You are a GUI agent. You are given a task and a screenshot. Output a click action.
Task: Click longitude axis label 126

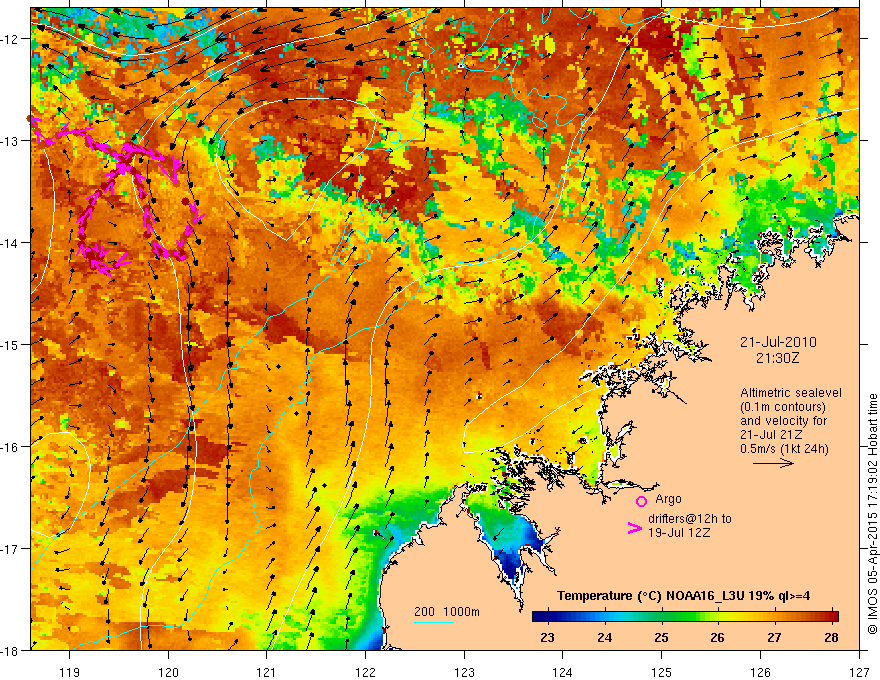coord(760,672)
